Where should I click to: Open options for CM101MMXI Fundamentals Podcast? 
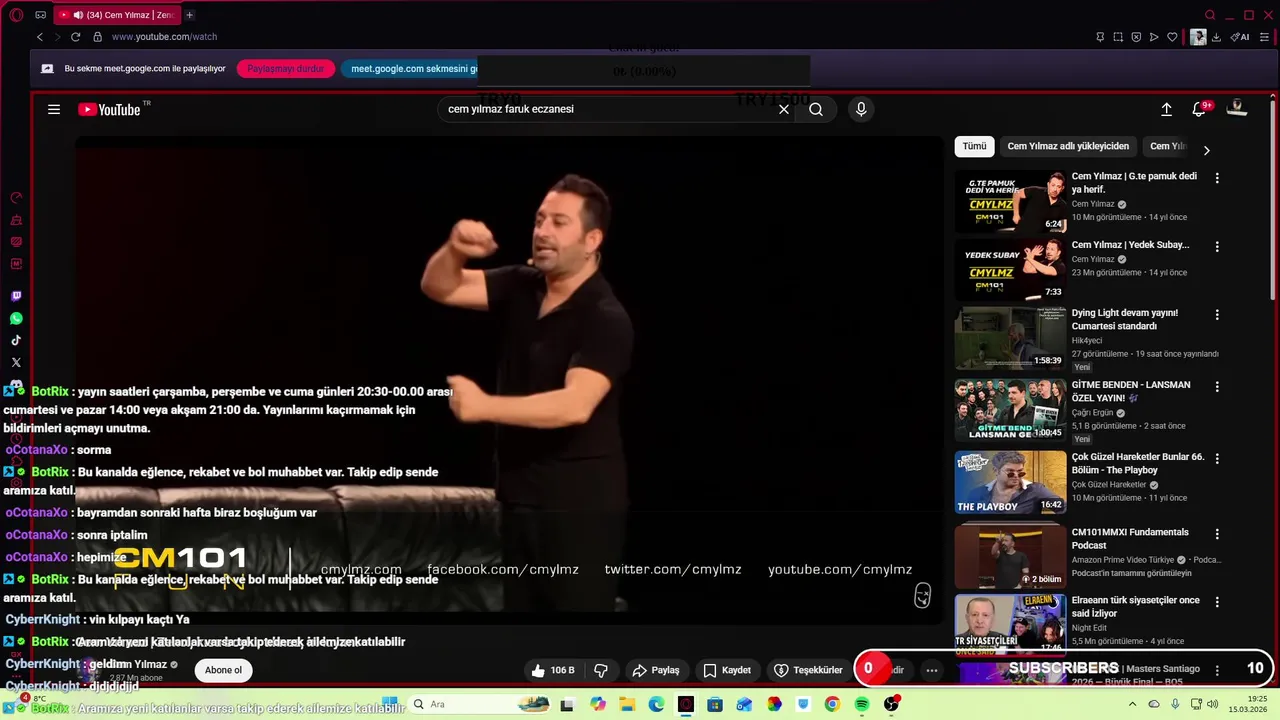(x=1217, y=534)
